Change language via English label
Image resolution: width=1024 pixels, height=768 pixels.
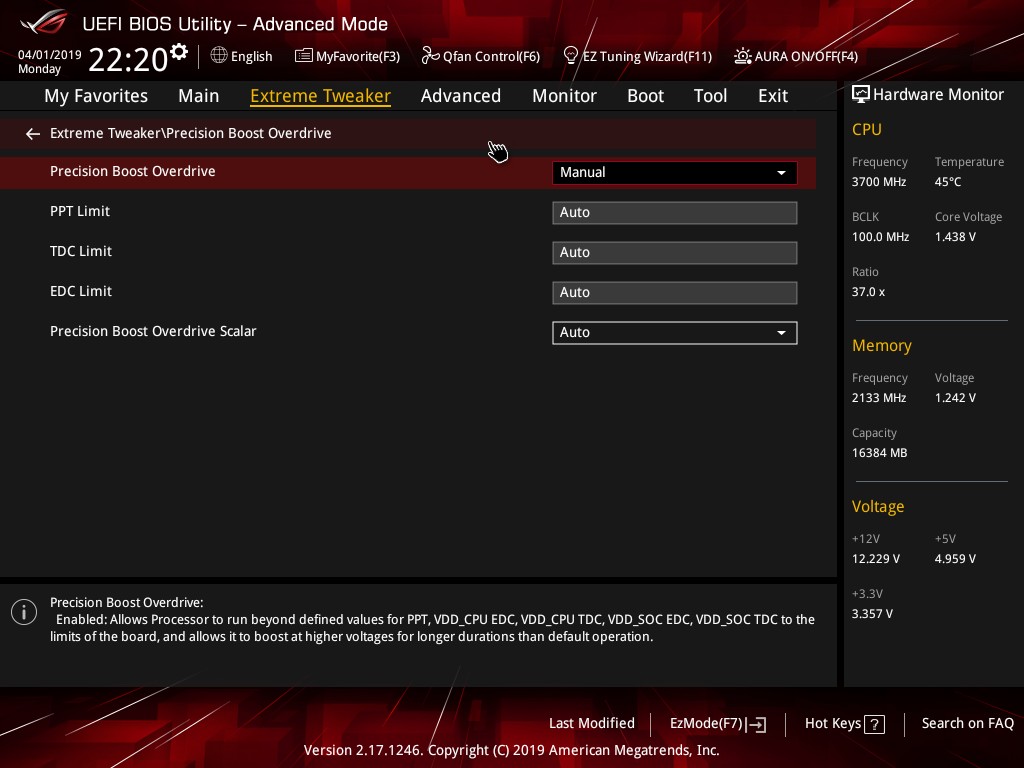(x=251, y=56)
